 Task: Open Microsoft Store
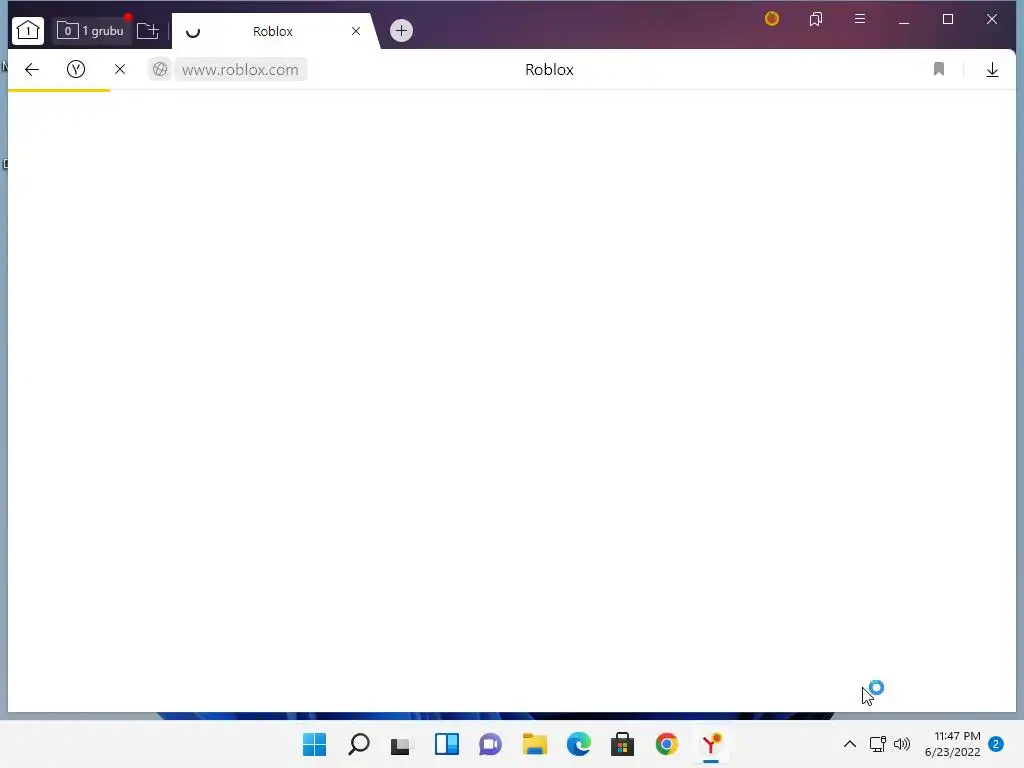pos(622,744)
